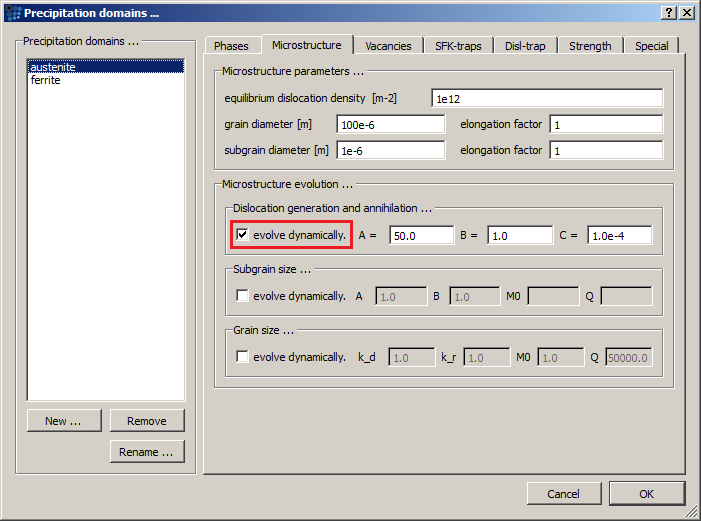Switch to the Phases tab
The width and height of the screenshot is (701, 521).
(231, 46)
